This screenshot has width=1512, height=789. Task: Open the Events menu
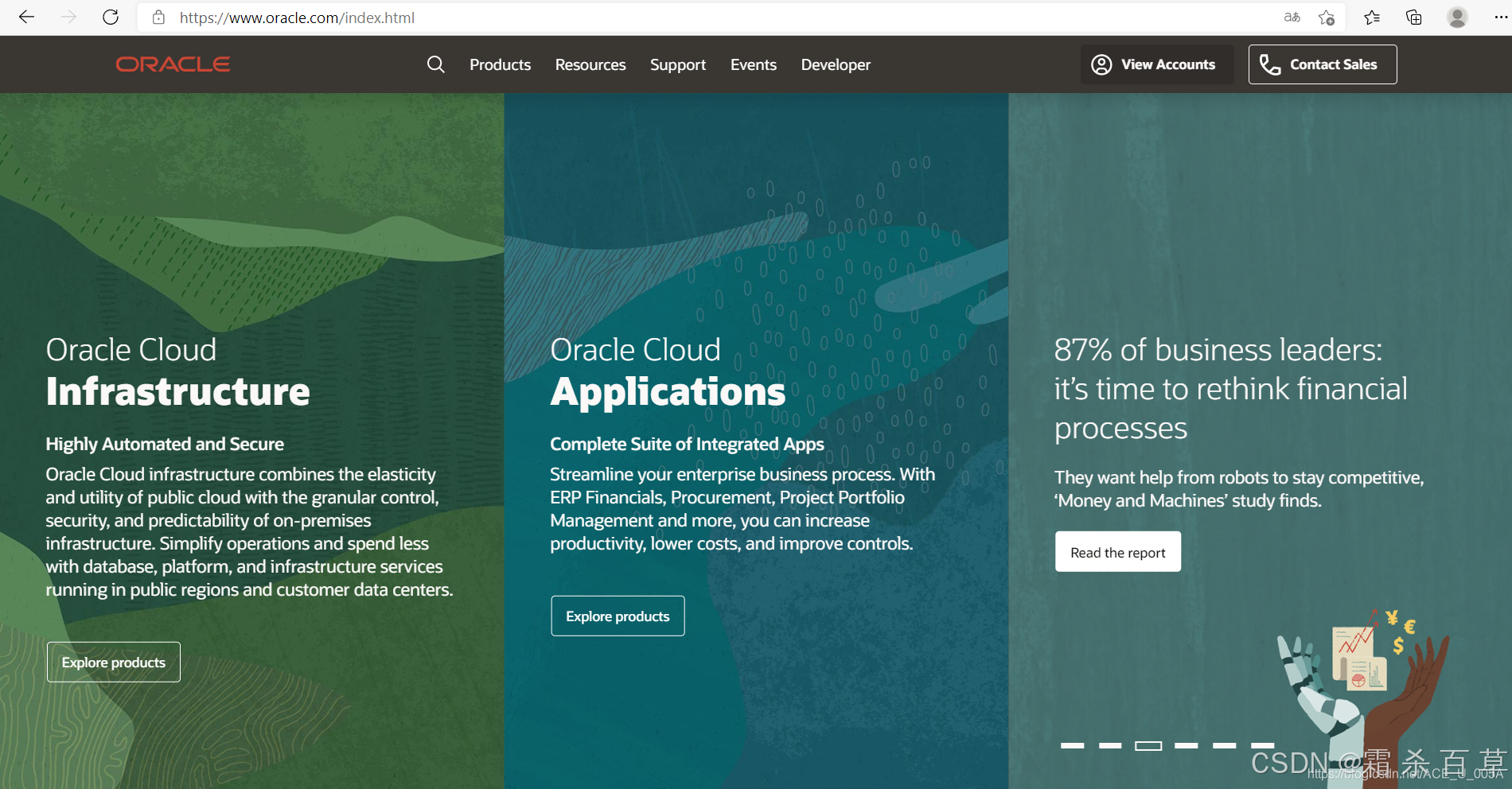point(754,64)
